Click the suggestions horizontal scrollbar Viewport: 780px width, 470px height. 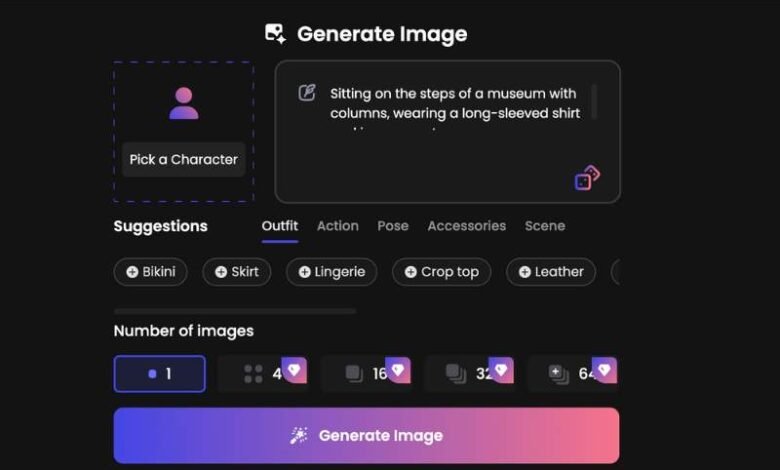tap(235, 311)
